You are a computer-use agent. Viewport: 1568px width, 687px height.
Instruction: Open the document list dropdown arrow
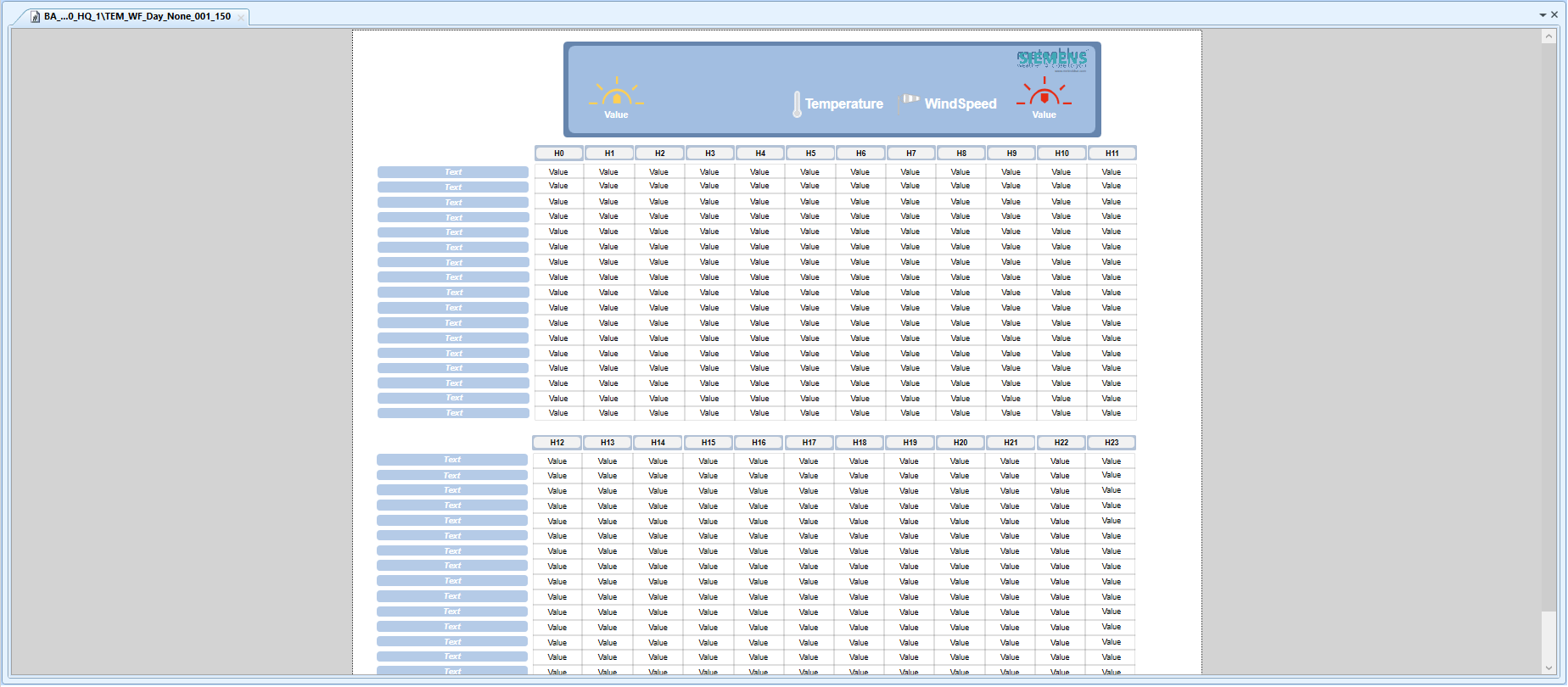(x=1543, y=14)
